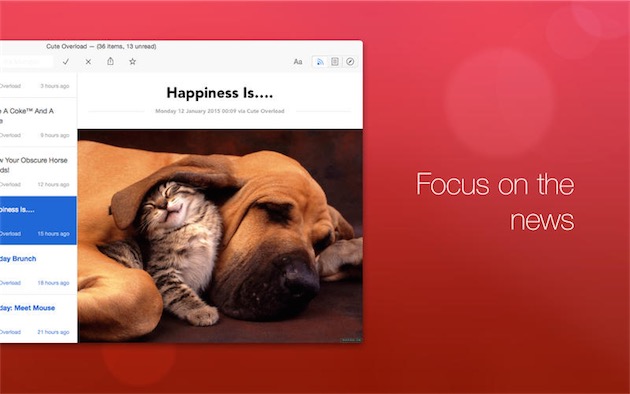The height and width of the screenshot is (394, 630).
Task: Open the share menu icon
Action: 110,61
